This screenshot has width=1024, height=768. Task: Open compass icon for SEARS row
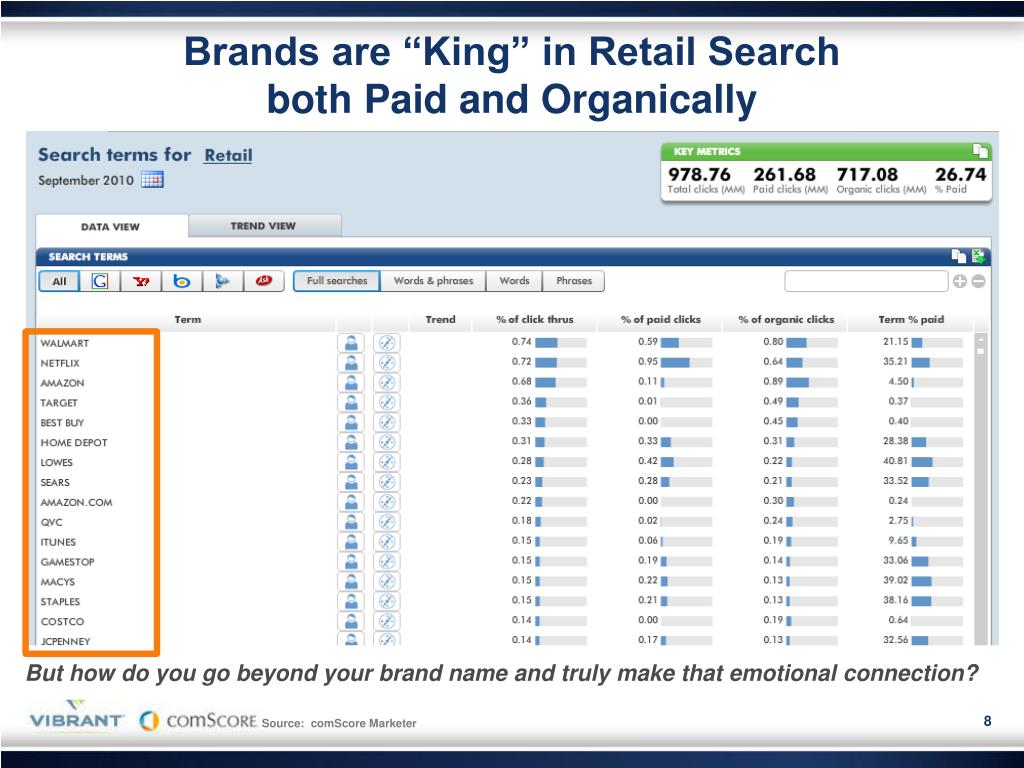[x=387, y=482]
